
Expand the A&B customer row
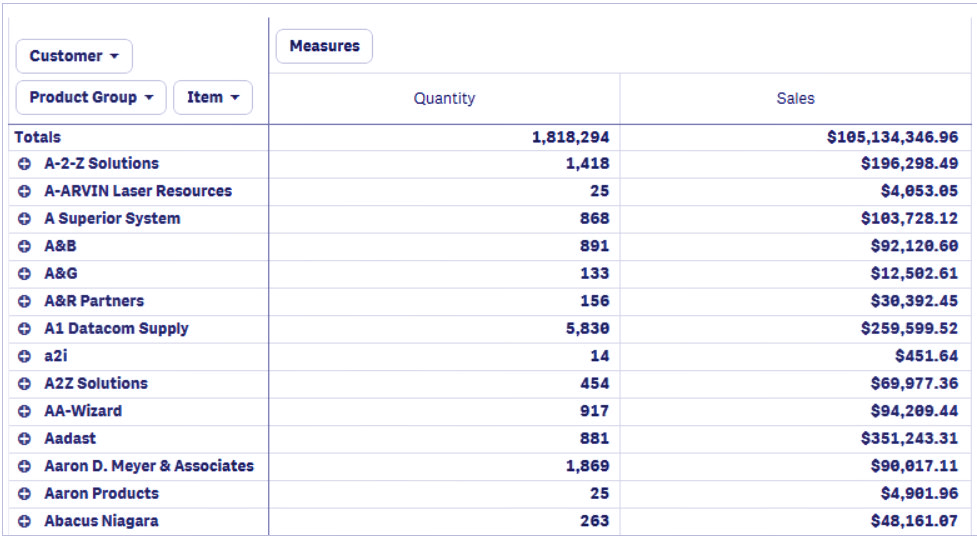tap(24, 246)
